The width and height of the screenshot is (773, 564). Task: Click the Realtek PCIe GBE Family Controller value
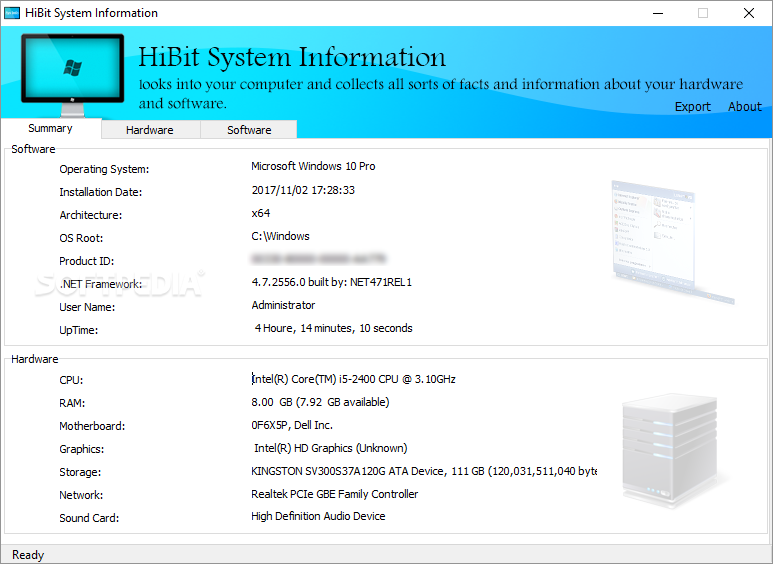click(x=334, y=494)
